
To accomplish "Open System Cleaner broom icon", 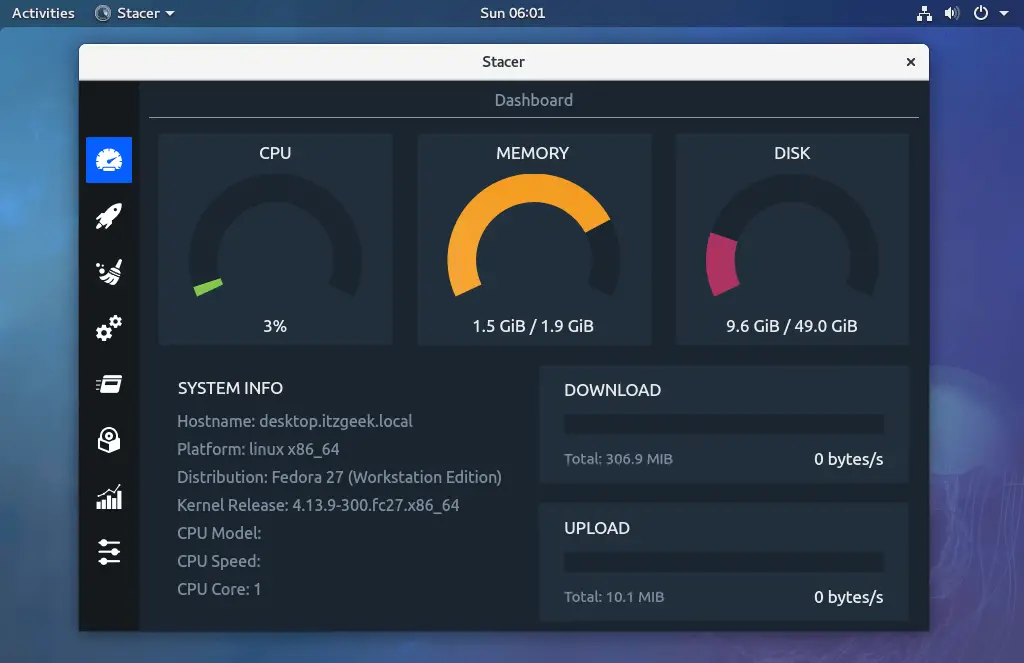I will 108,272.
